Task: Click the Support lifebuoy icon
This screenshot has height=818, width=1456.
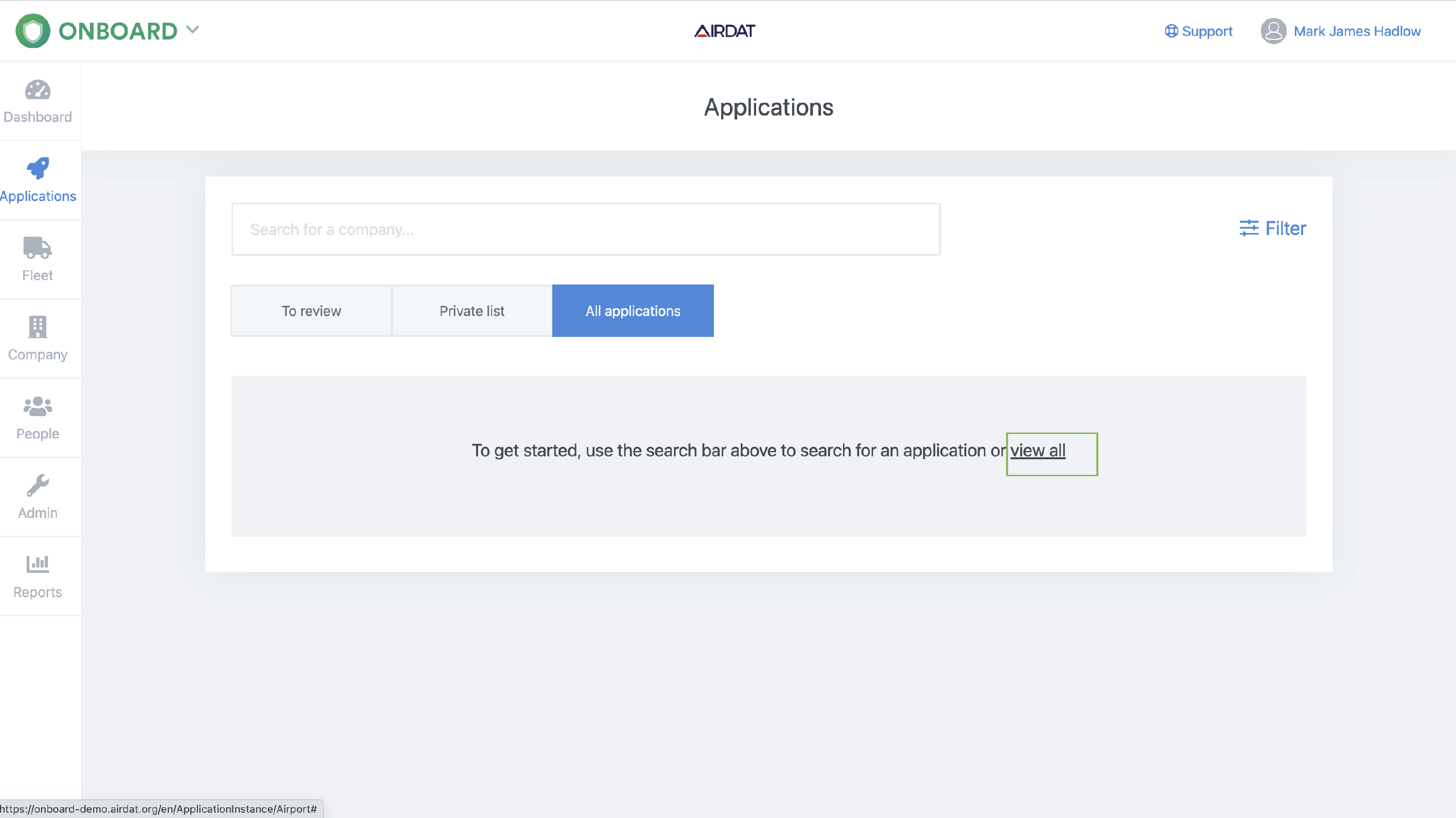Action: [1171, 31]
